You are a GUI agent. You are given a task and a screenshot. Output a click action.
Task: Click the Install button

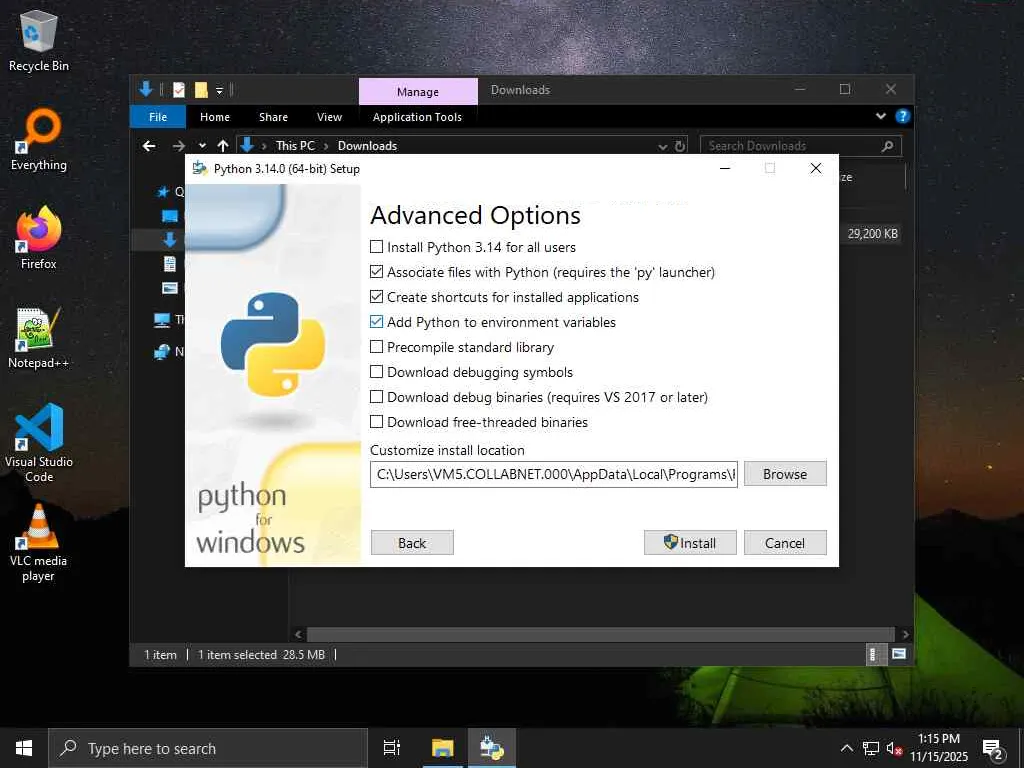click(690, 543)
